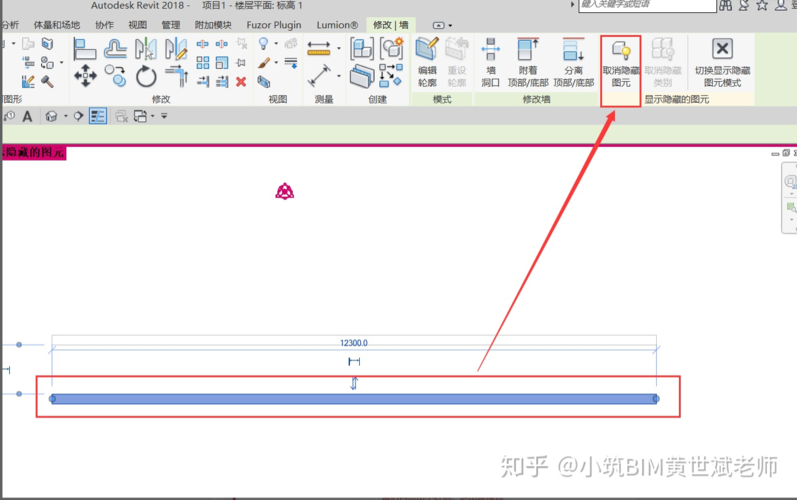Screen dimensions: 797x500
Task: Click the keyword search input field
Action: 647,5
